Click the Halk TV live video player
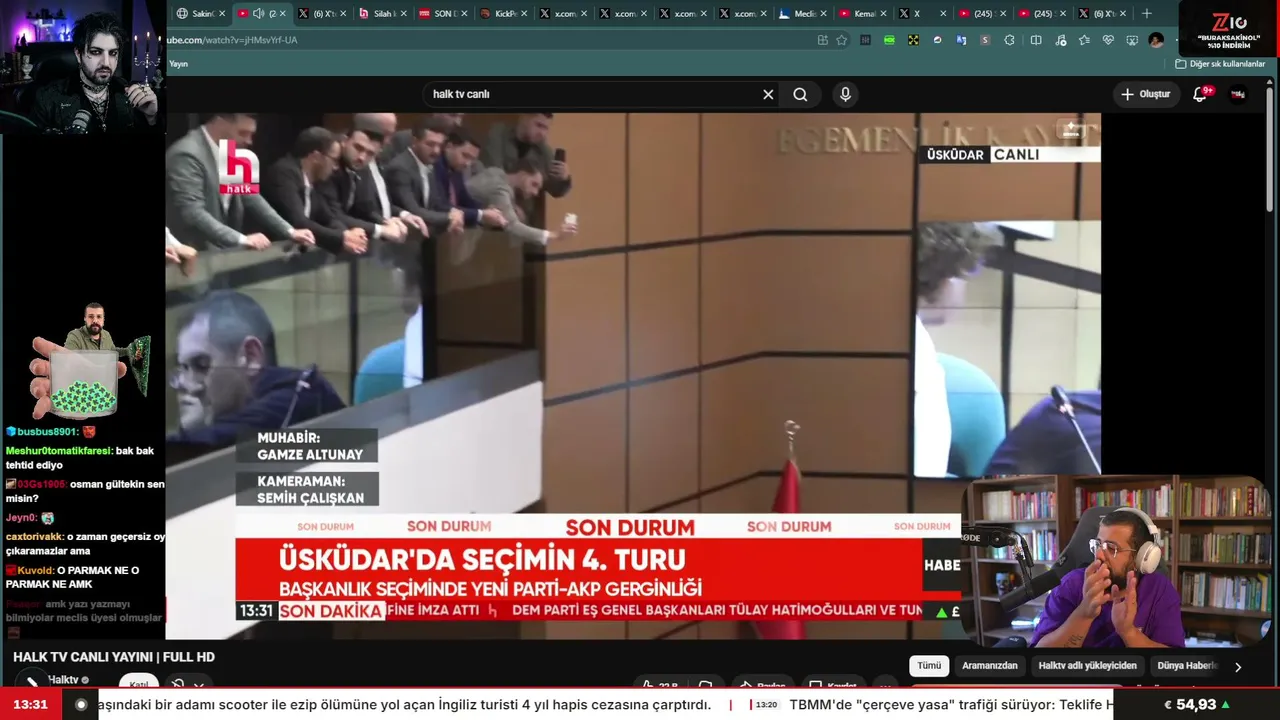The image size is (1280, 720). coord(633,376)
